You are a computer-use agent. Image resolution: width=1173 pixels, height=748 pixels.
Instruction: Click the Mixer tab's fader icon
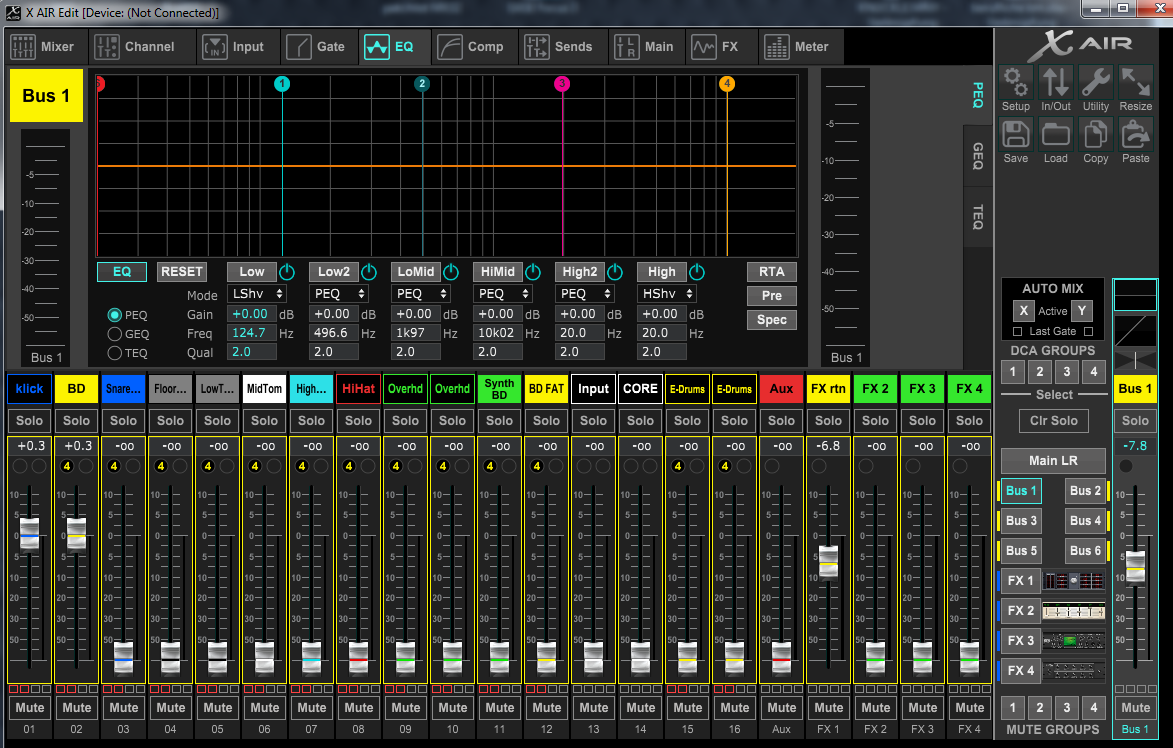[x=22, y=46]
